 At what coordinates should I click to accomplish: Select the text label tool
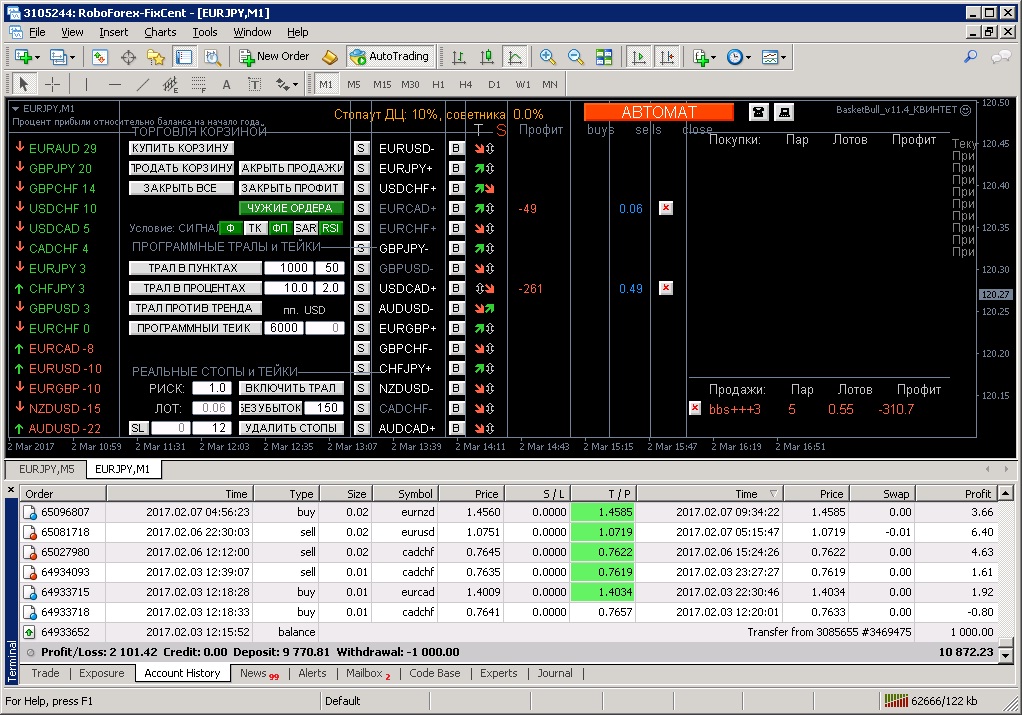[226, 84]
